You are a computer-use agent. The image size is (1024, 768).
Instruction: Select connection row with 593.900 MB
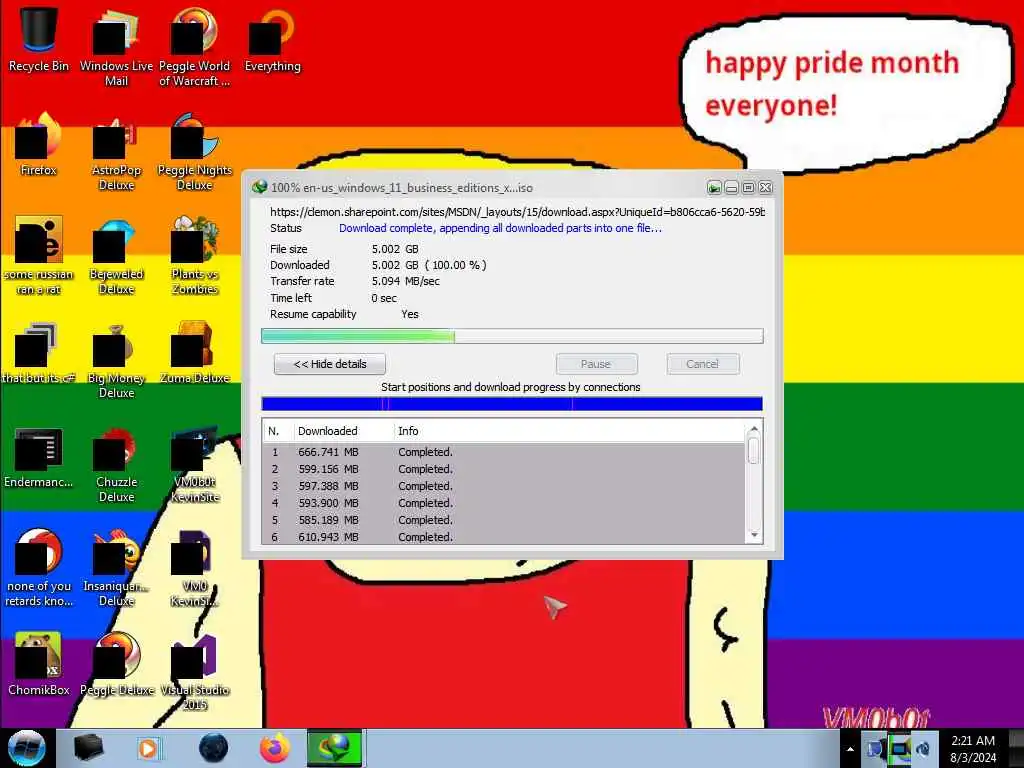(504, 503)
